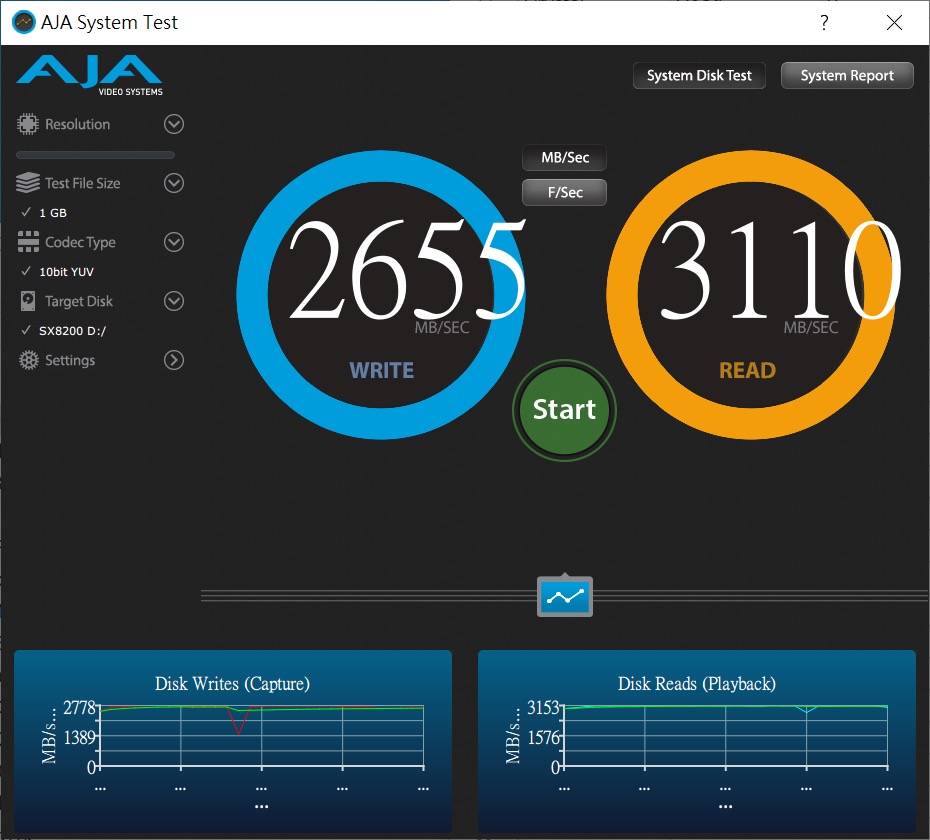Click the Target Disk label
The height and width of the screenshot is (840, 930).
[79, 301]
